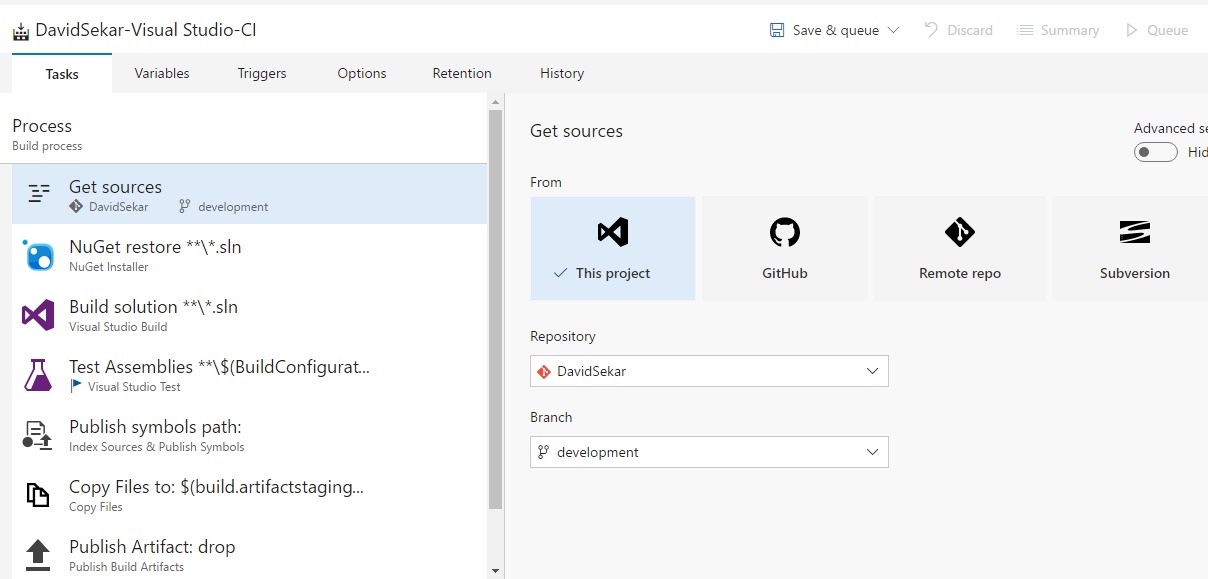Click the task list scrollbar thumb

[495, 310]
